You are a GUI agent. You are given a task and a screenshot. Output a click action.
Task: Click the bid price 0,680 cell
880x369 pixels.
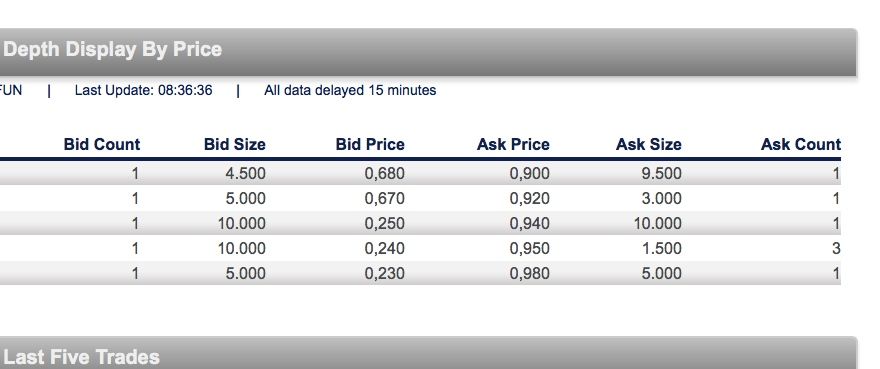click(384, 174)
